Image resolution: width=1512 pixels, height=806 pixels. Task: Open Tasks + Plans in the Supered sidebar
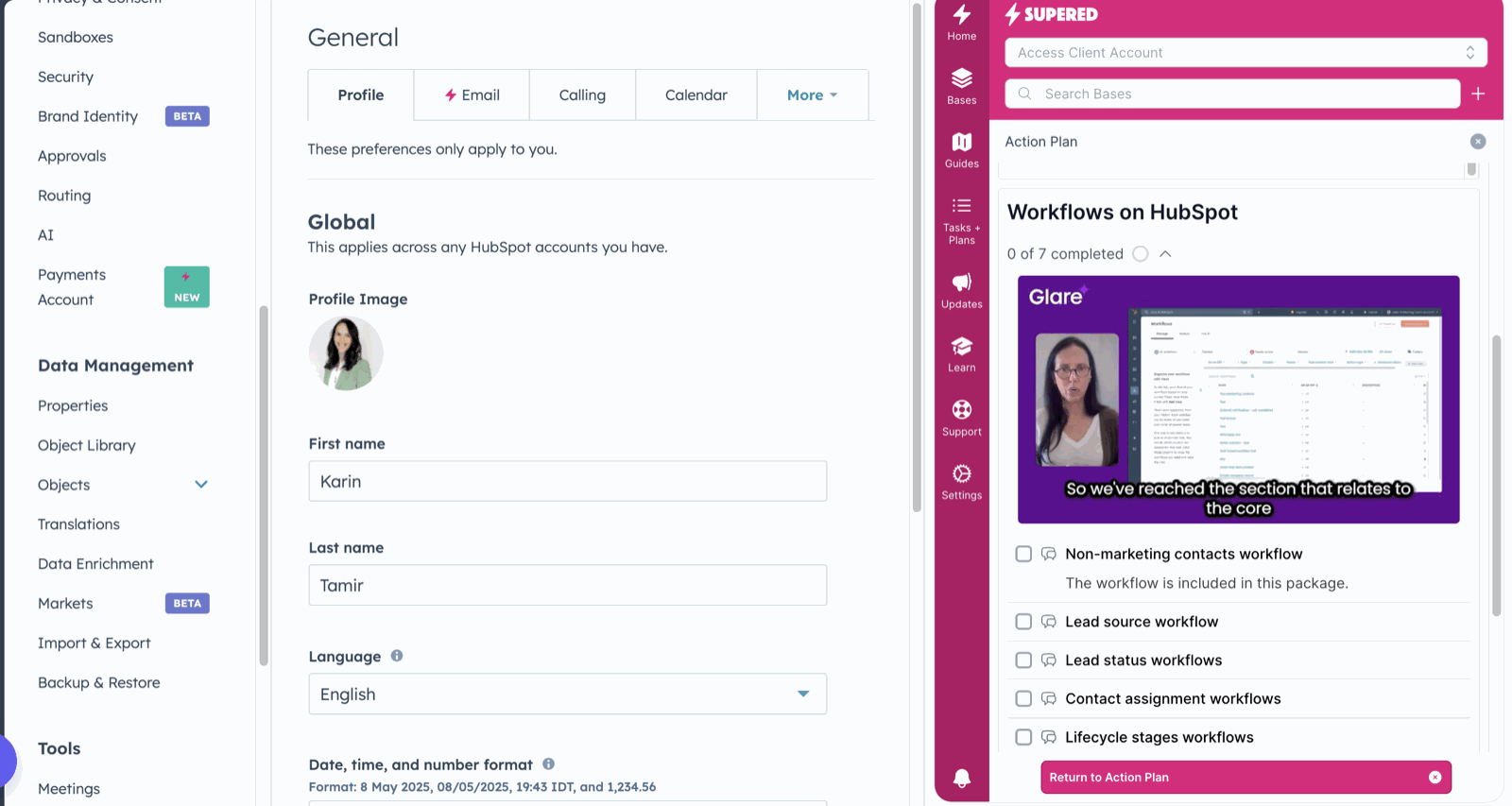[961, 221]
